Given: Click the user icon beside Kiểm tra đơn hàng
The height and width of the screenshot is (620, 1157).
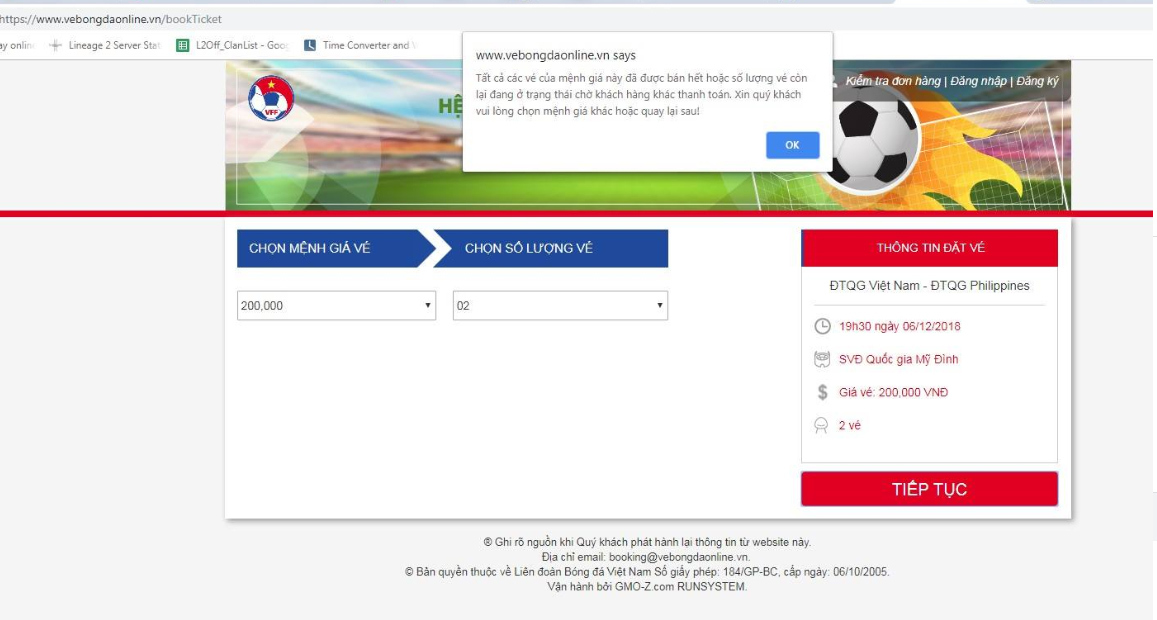Looking at the screenshot, I should (835, 81).
